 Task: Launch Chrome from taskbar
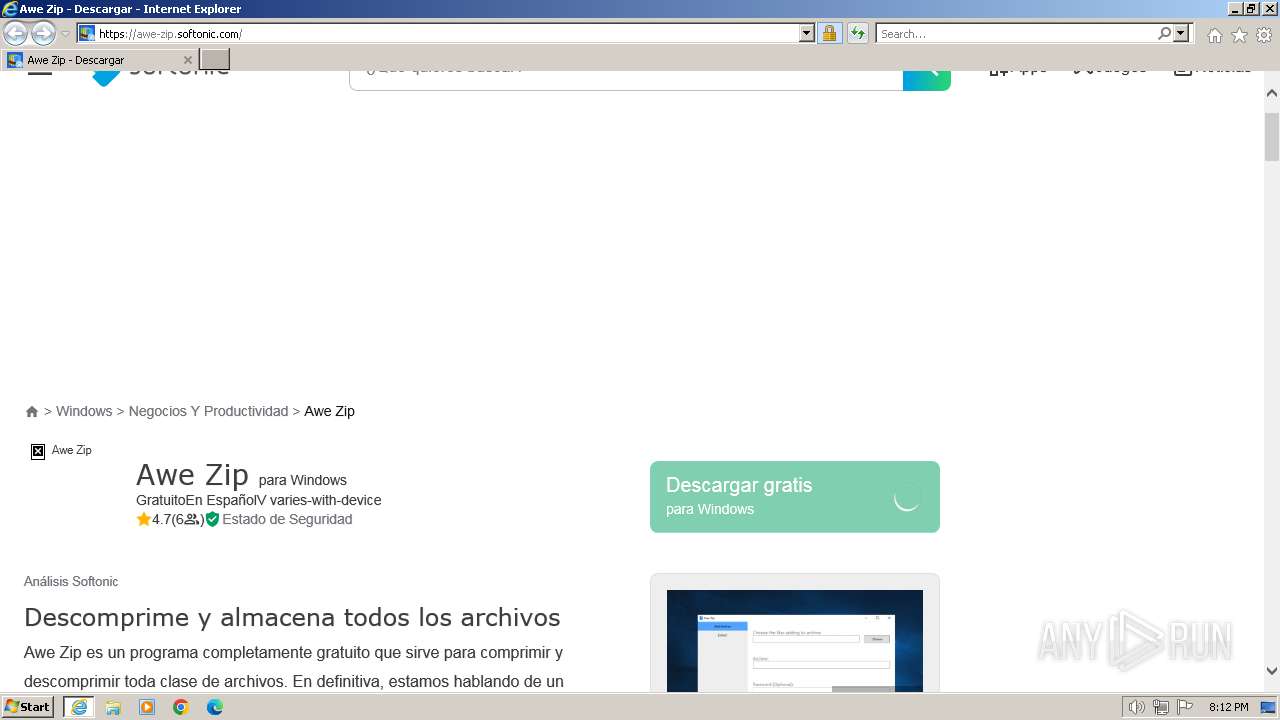pos(181,707)
